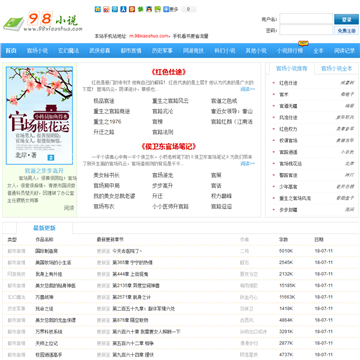This screenshot has width=360, height=360.
Task: Focus the 密码 input field
Action: tap(306, 30)
